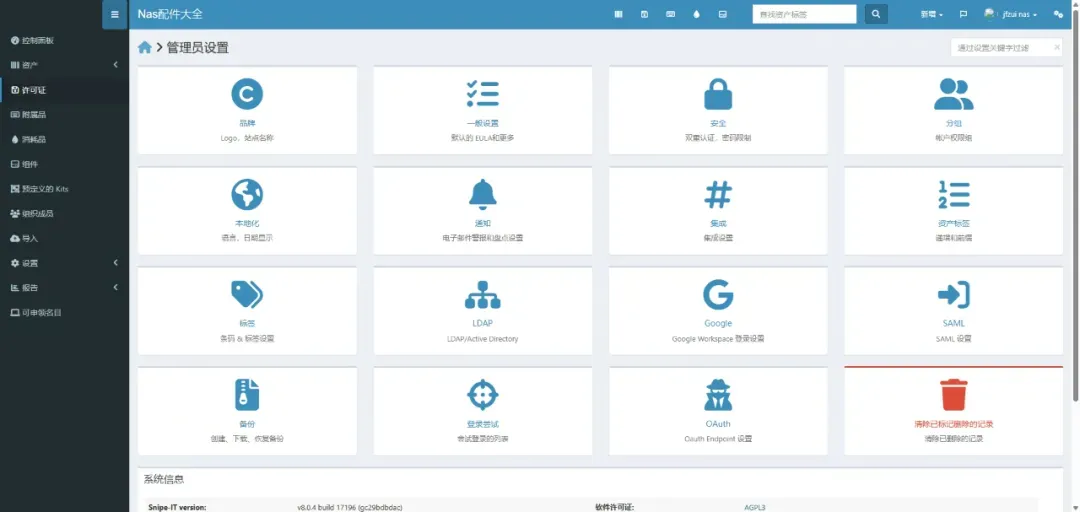Select 许可证 in the sidebar
Viewport: 1080px width, 512px height.
pos(33,90)
